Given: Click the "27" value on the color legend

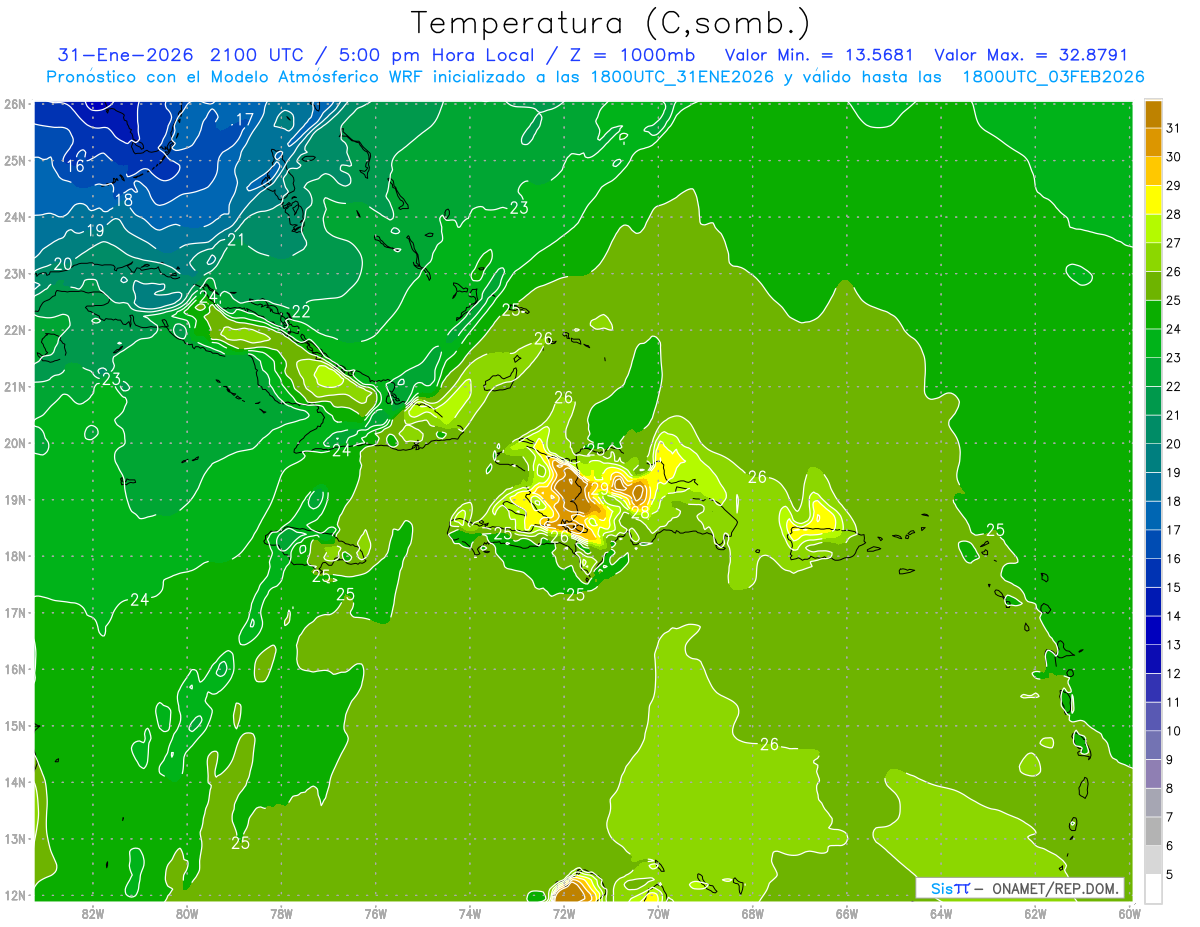Looking at the screenshot, I should click(1173, 243).
